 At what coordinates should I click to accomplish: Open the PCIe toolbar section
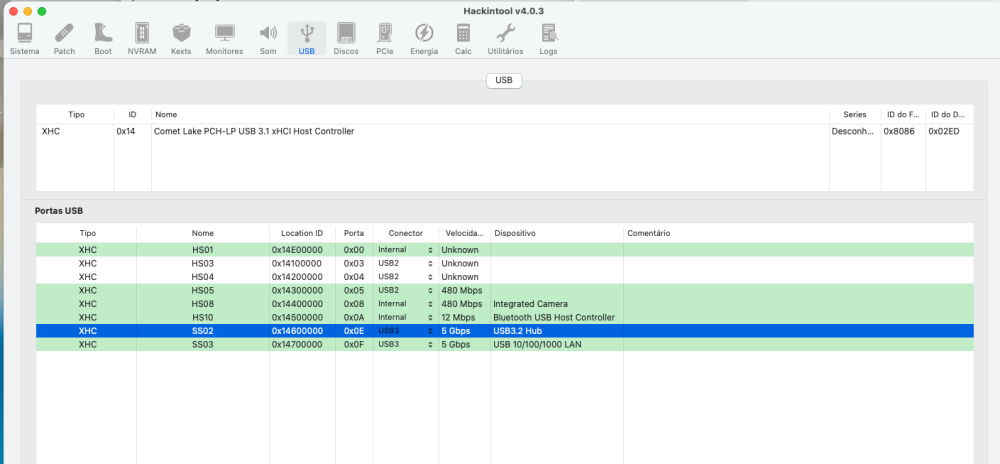point(385,38)
